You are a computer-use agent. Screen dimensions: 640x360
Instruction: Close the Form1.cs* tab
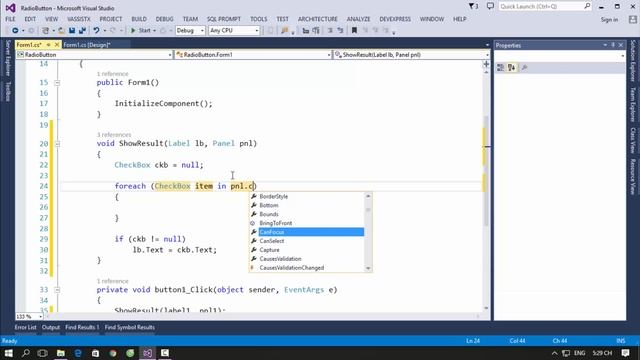click(57, 45)
